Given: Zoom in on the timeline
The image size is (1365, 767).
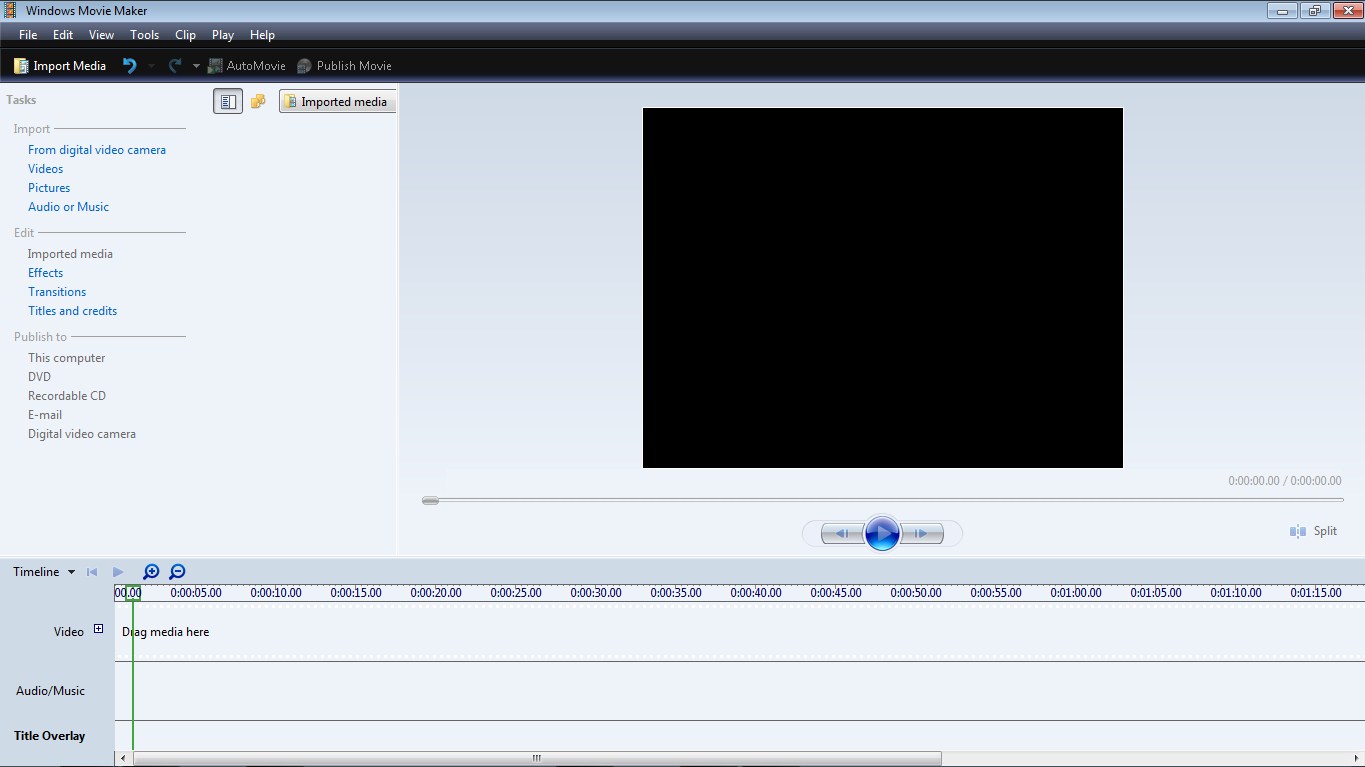Looking at the screenshot, I should click(151, 572).
